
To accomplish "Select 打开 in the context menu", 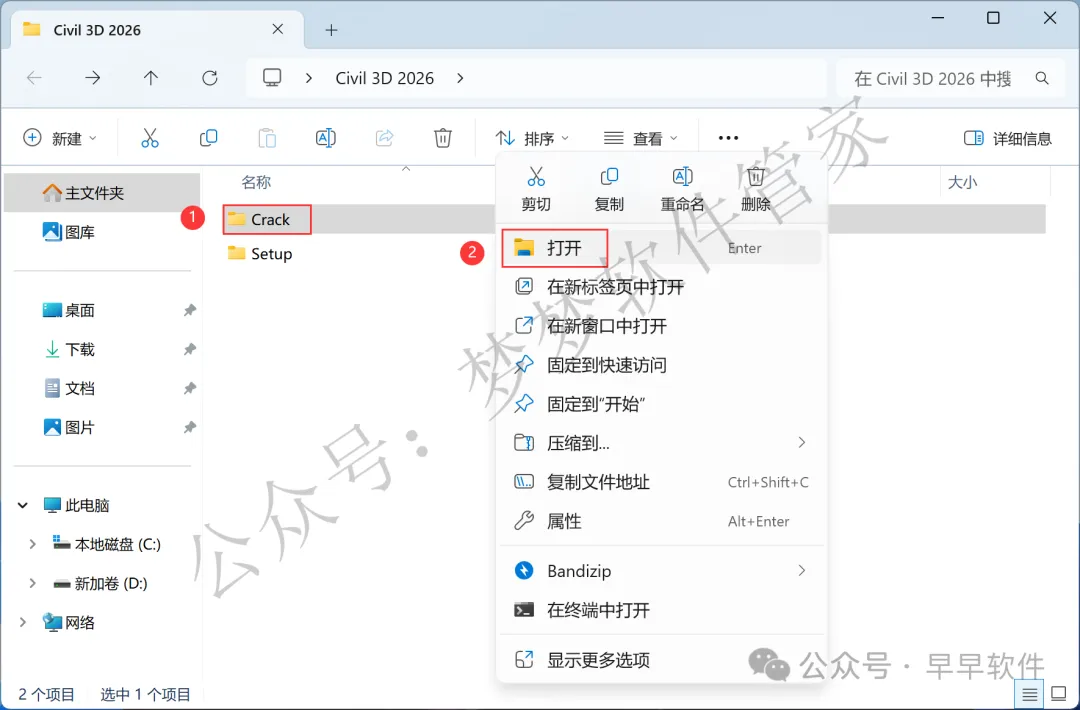I will 661,248.
